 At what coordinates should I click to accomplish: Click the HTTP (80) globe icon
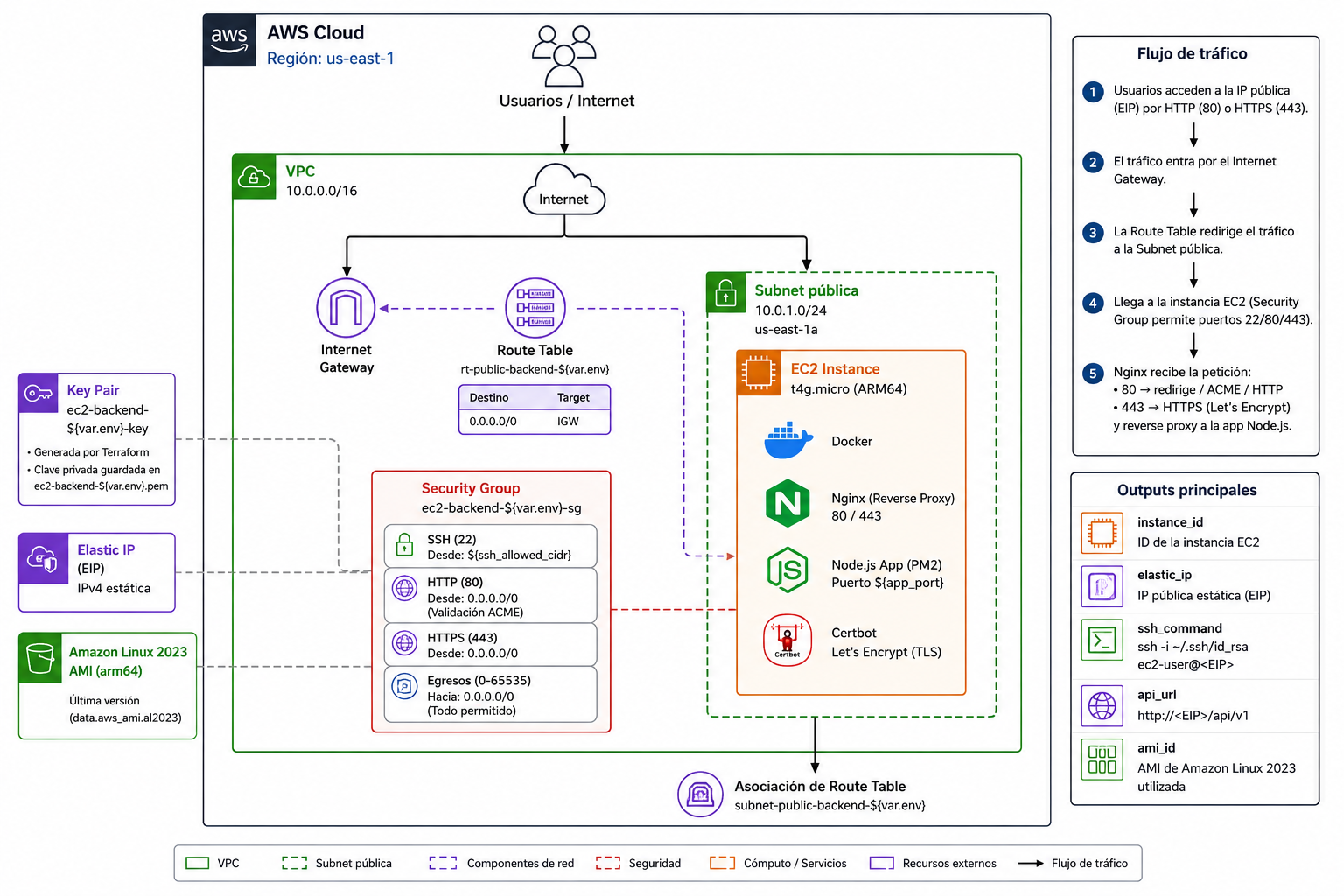pos(404,589)
